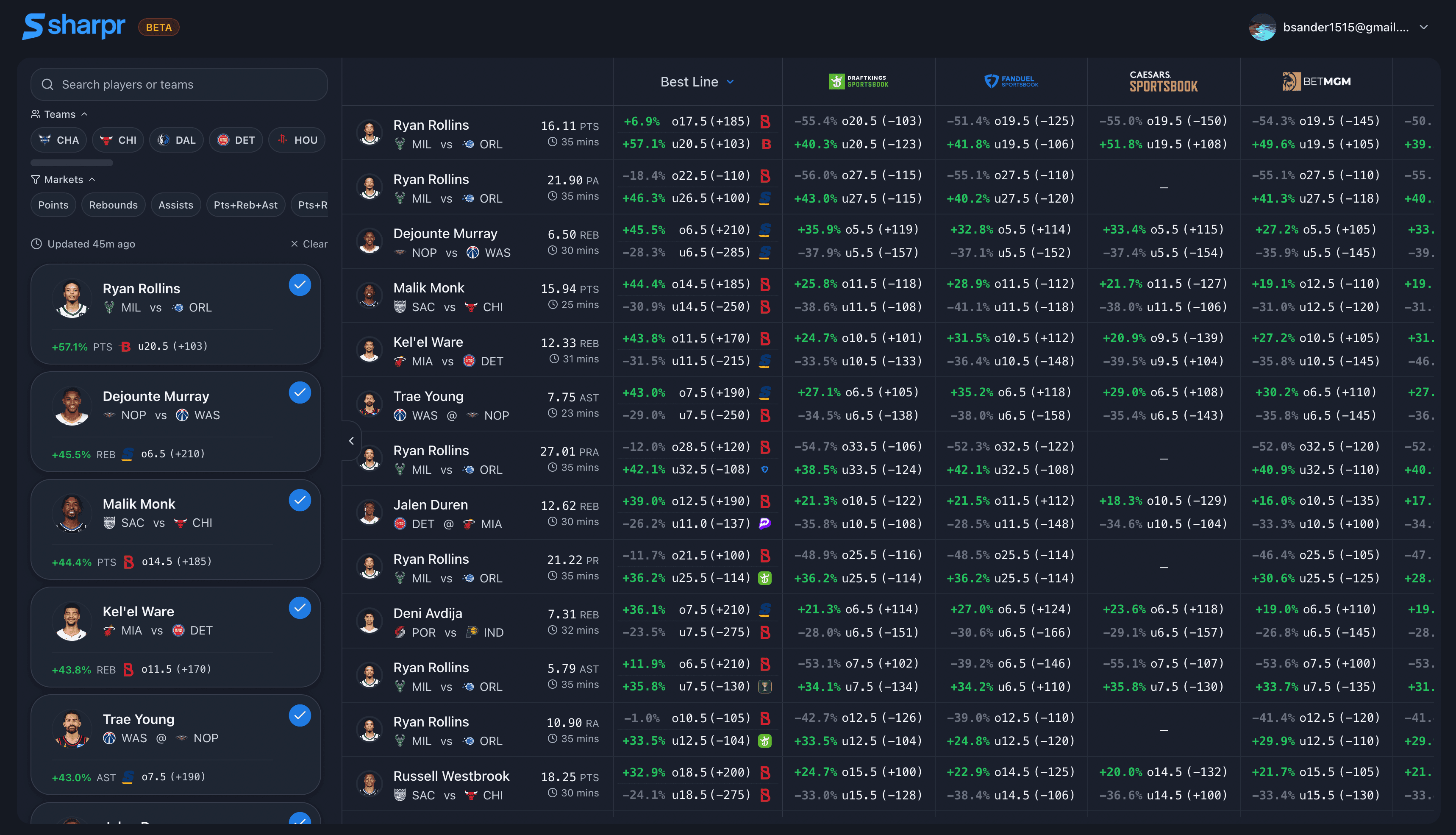This screenshot has width=1456, height=835.
Task: Switch to the Rebounds market filter
Action: (x=113, y=205)
